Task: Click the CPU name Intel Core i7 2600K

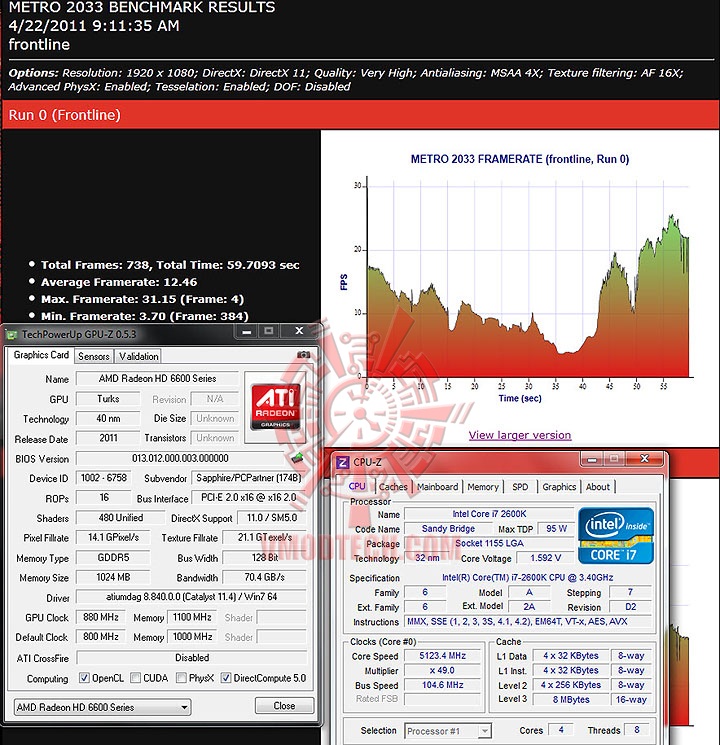Action: (x=489, y=514)
